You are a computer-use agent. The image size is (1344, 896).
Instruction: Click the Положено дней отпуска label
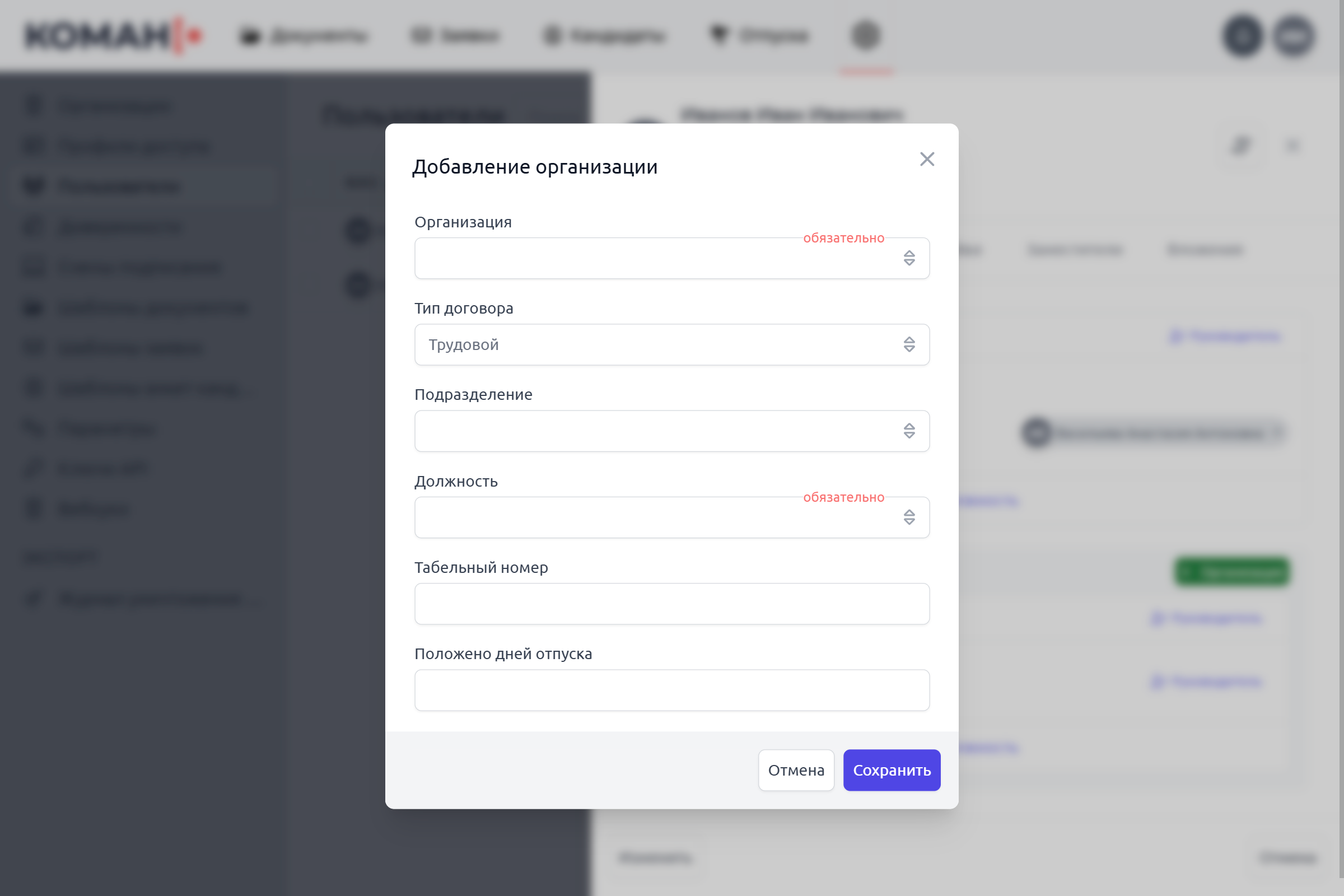[x=503, y=654]
